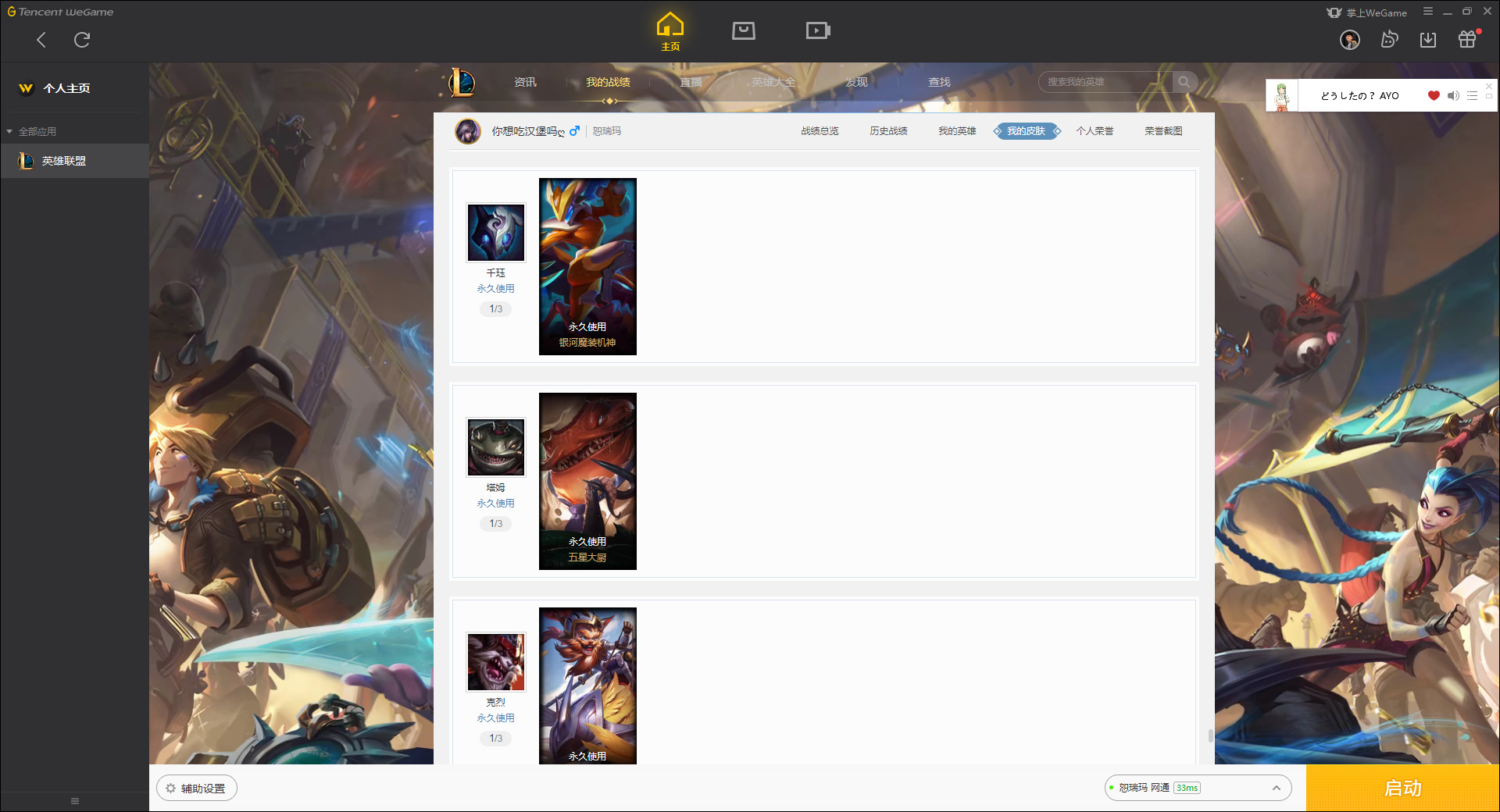Switch to 荣誉截图 sub-tab
The height and width of the screenshot is (812, 1500).
(1163, 131)
